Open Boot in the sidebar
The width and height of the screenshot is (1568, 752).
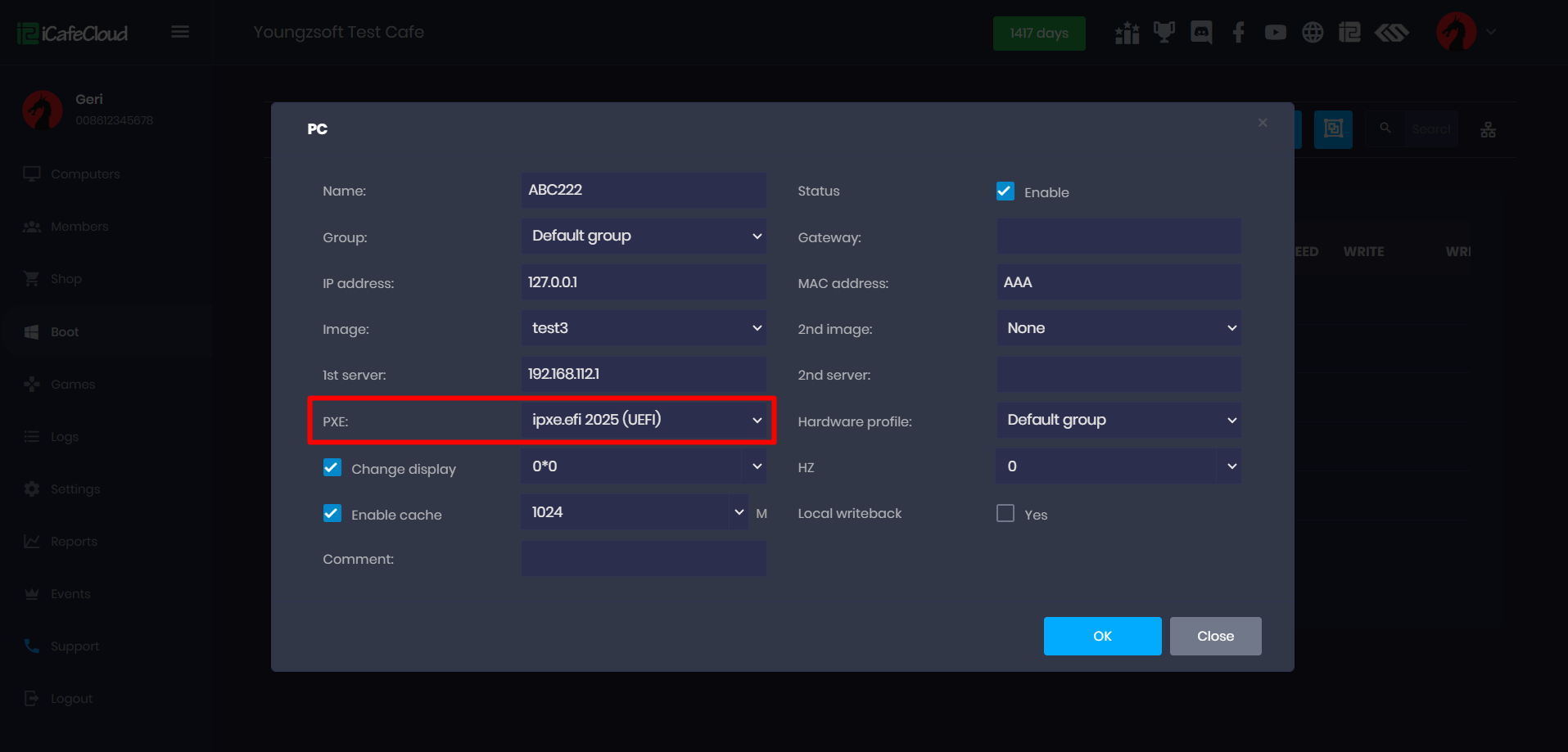[x=65, y=332]
